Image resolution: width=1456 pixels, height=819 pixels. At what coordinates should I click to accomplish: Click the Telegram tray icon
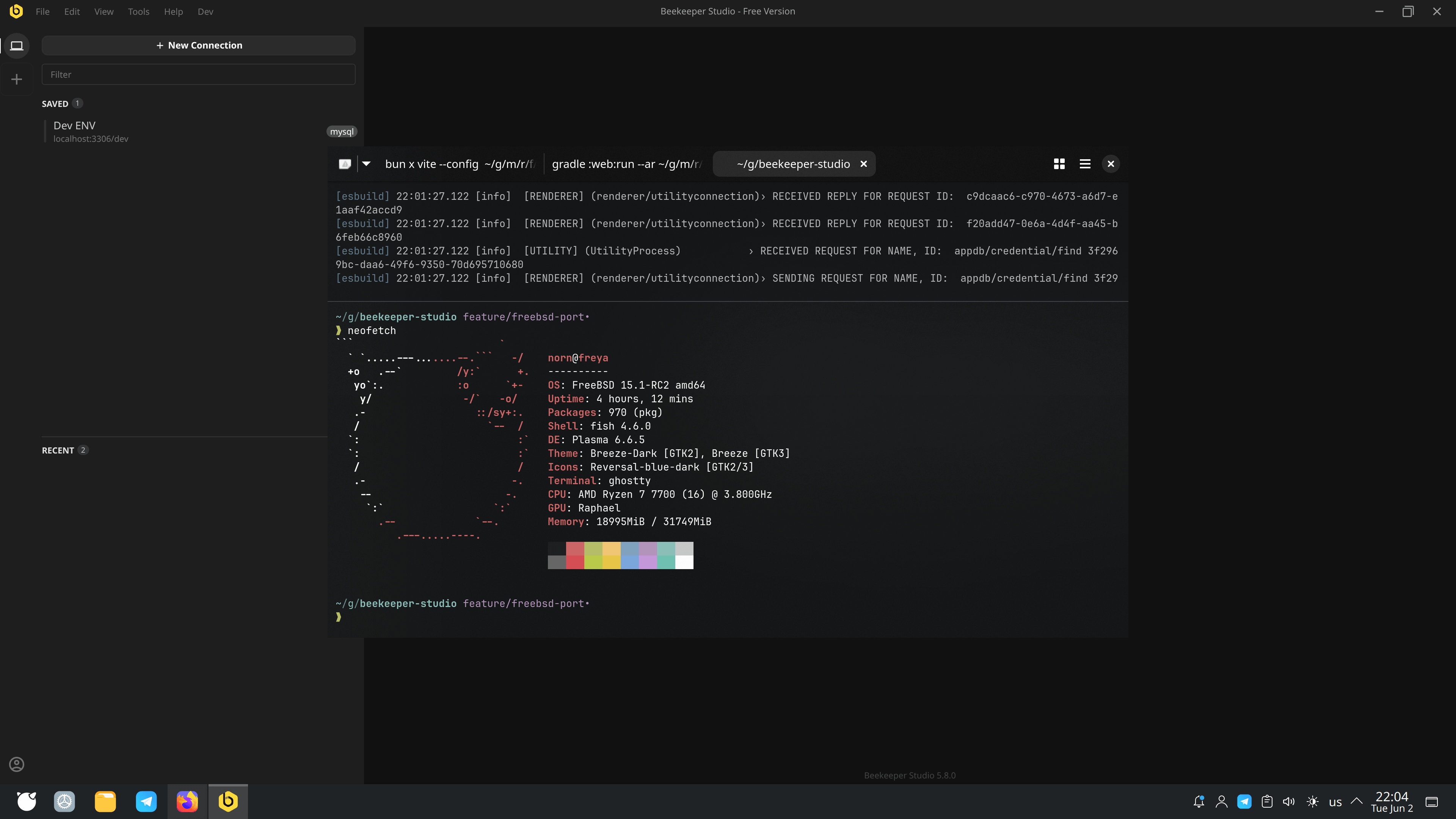[1244, 802]
